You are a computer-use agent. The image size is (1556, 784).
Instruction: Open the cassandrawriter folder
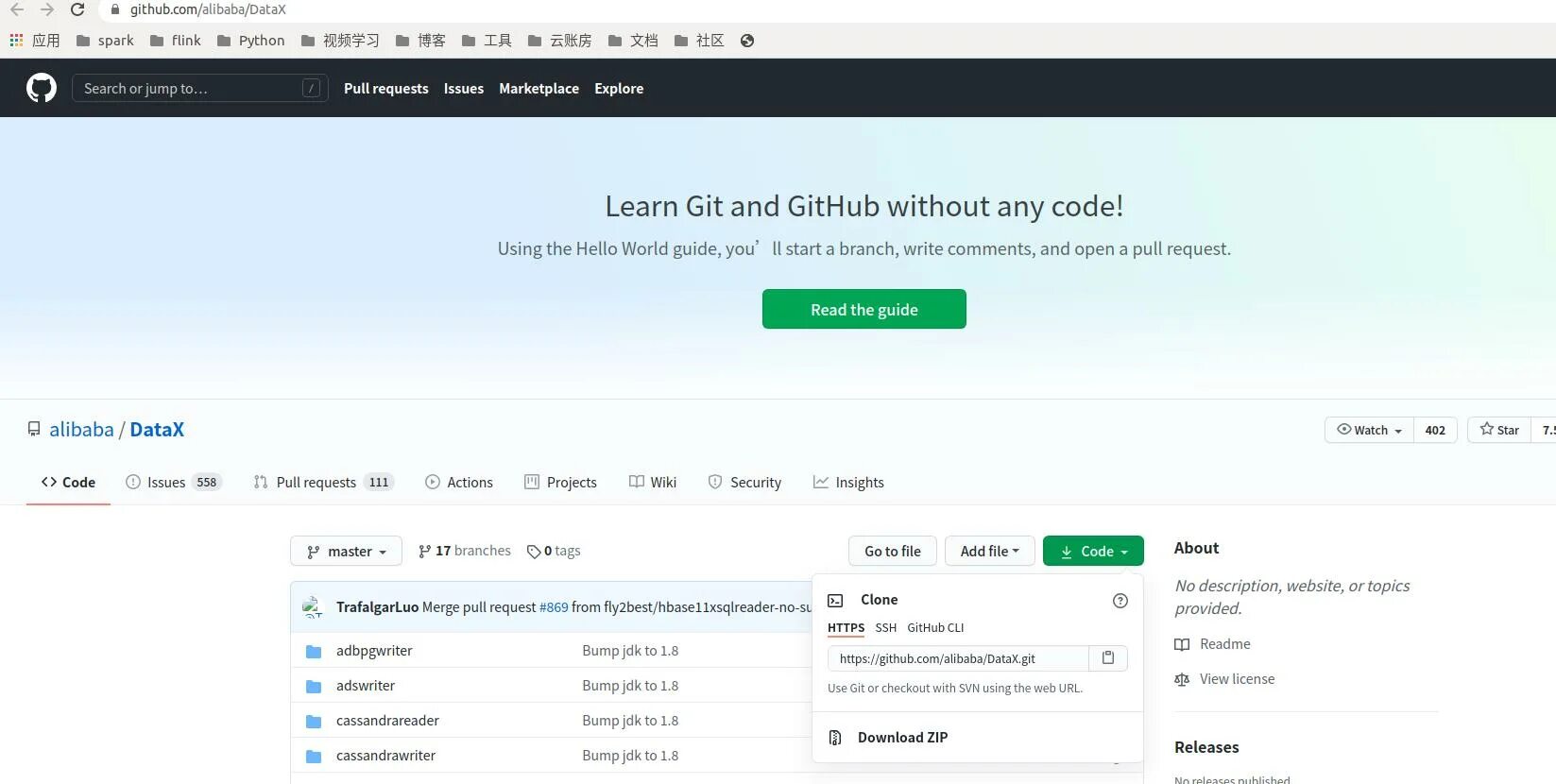(x=385, y=756)
